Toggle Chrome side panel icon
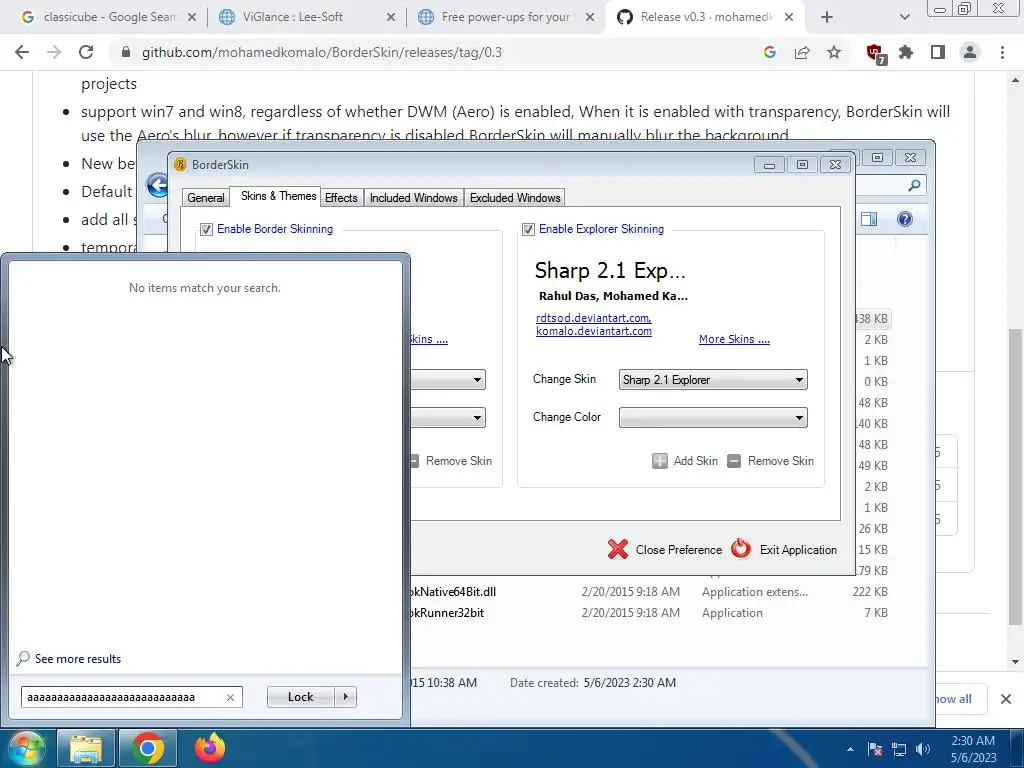Screen dimensions: 1024x768 (938, 52)
